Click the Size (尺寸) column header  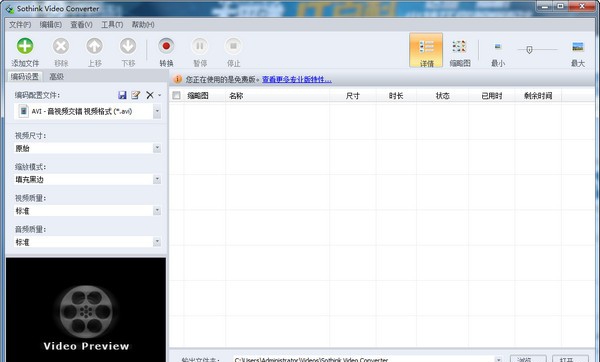[x=353, y=96]
